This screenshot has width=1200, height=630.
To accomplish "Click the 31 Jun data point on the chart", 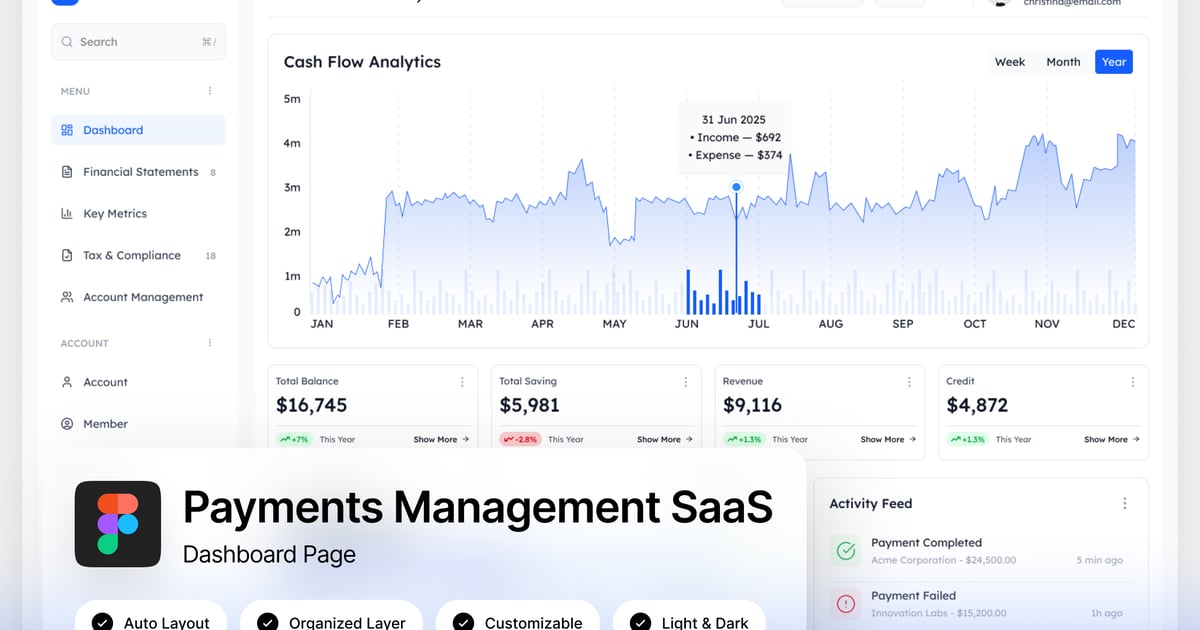I will 736,186.
